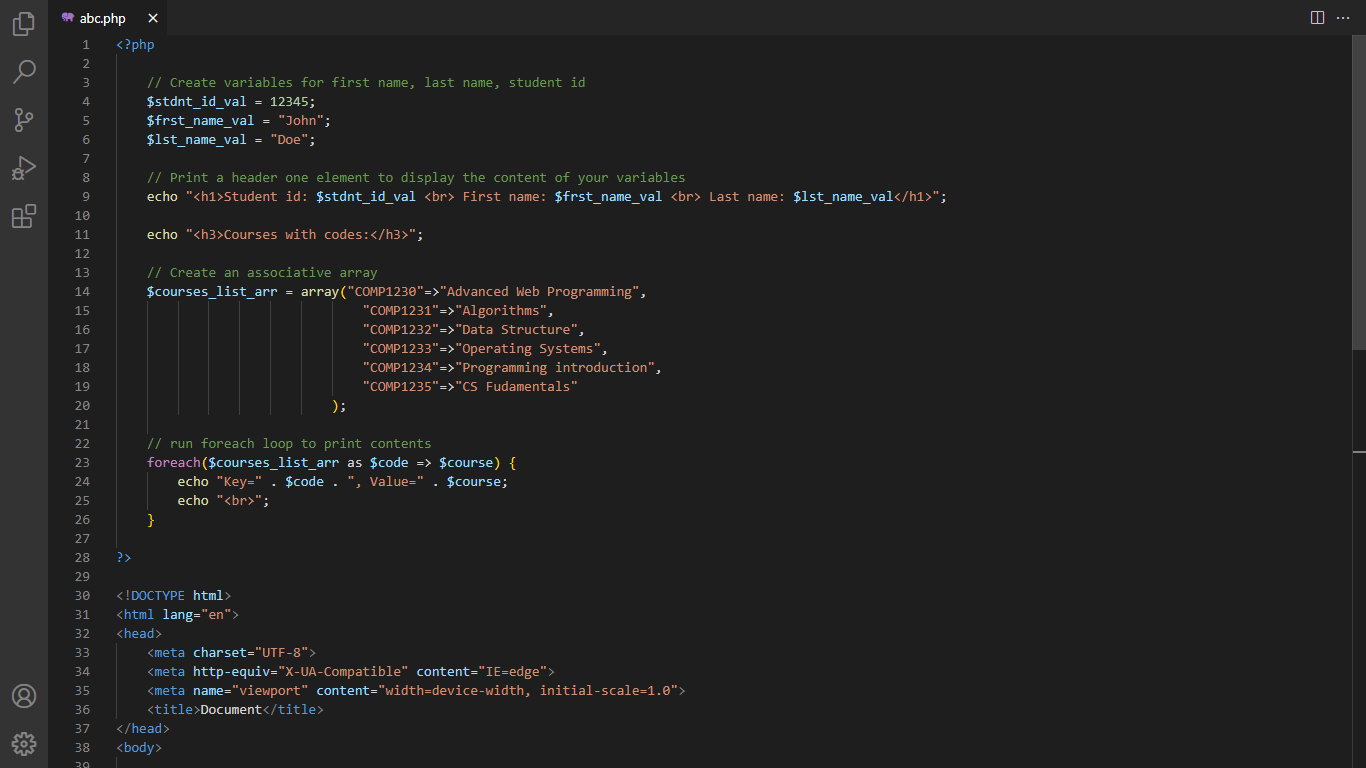Open the Run and Debug view
The image size is (1366, 768).
24,168
